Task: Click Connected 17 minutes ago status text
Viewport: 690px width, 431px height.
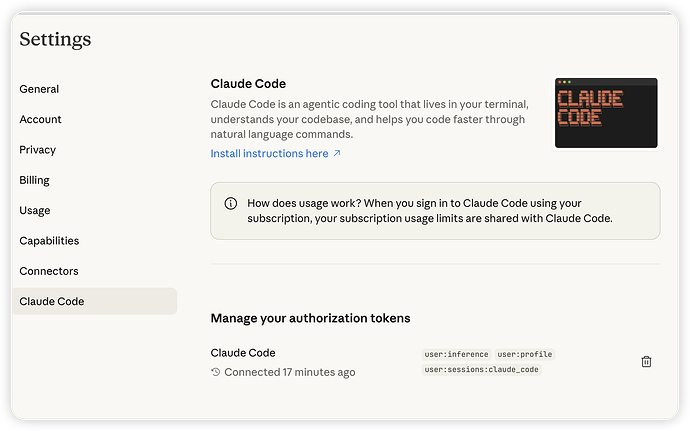Action: click(x=290, y=372)
